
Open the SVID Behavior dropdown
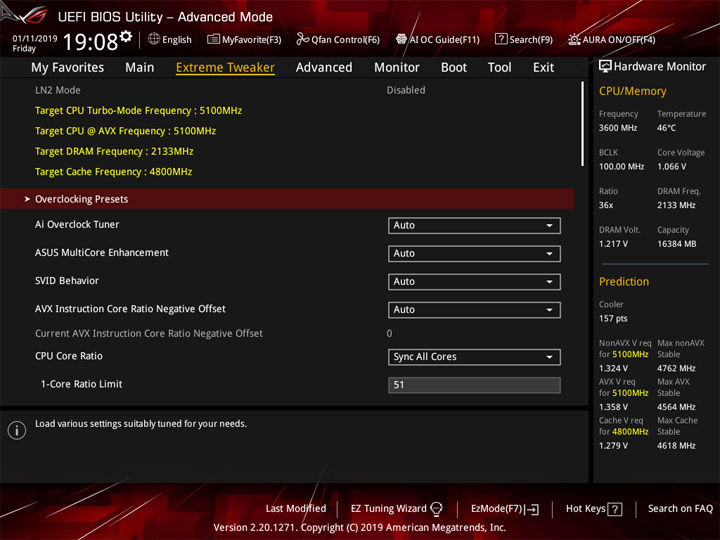(474, 281)
